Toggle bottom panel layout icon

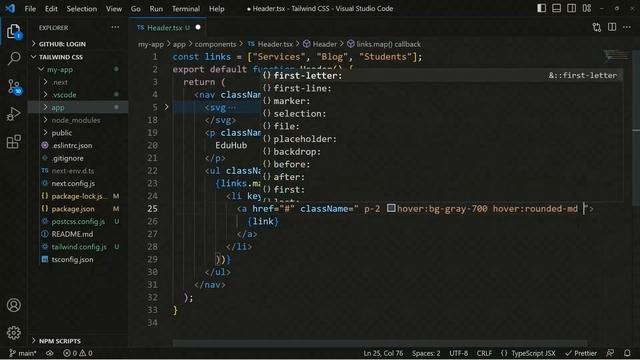pyautogui.click(x=556, y=8)
